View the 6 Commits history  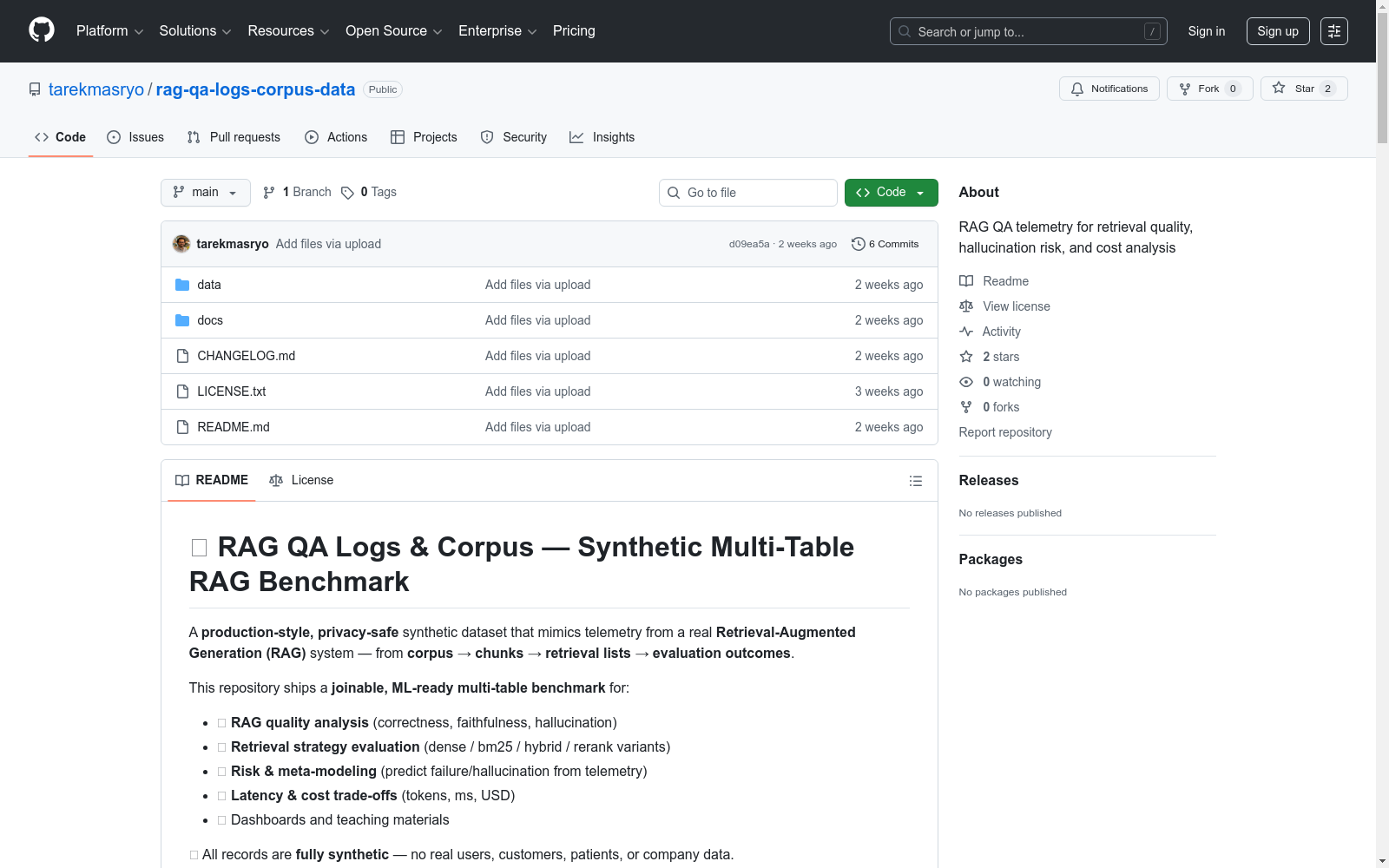point(885,244)
